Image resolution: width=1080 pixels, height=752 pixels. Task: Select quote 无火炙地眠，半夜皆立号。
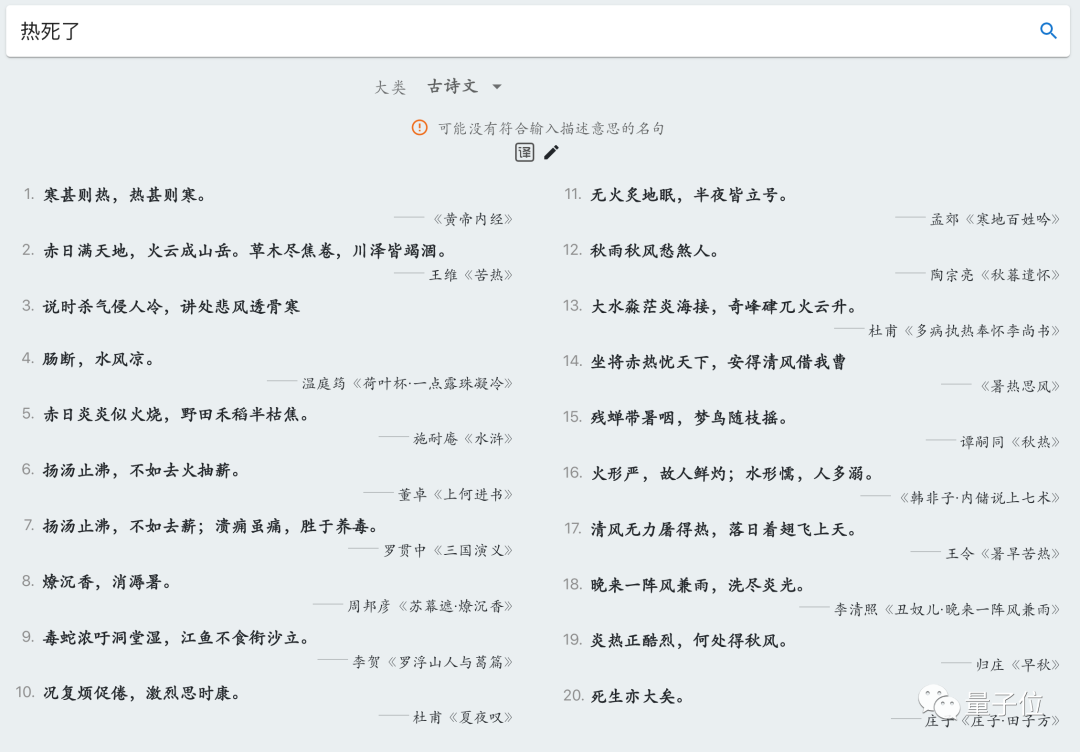(x=689, y=196)
